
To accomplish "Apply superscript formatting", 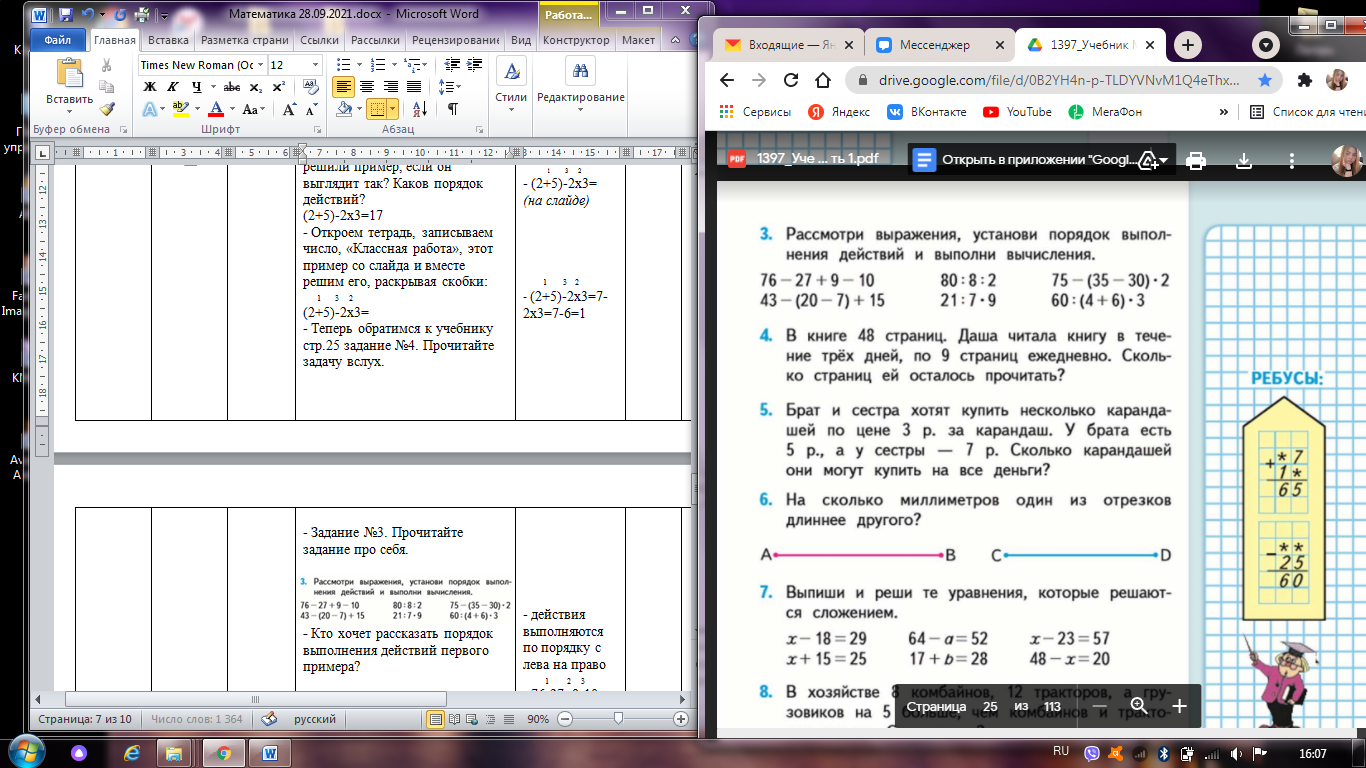I will pyautogui.click(x=279, y=87).
